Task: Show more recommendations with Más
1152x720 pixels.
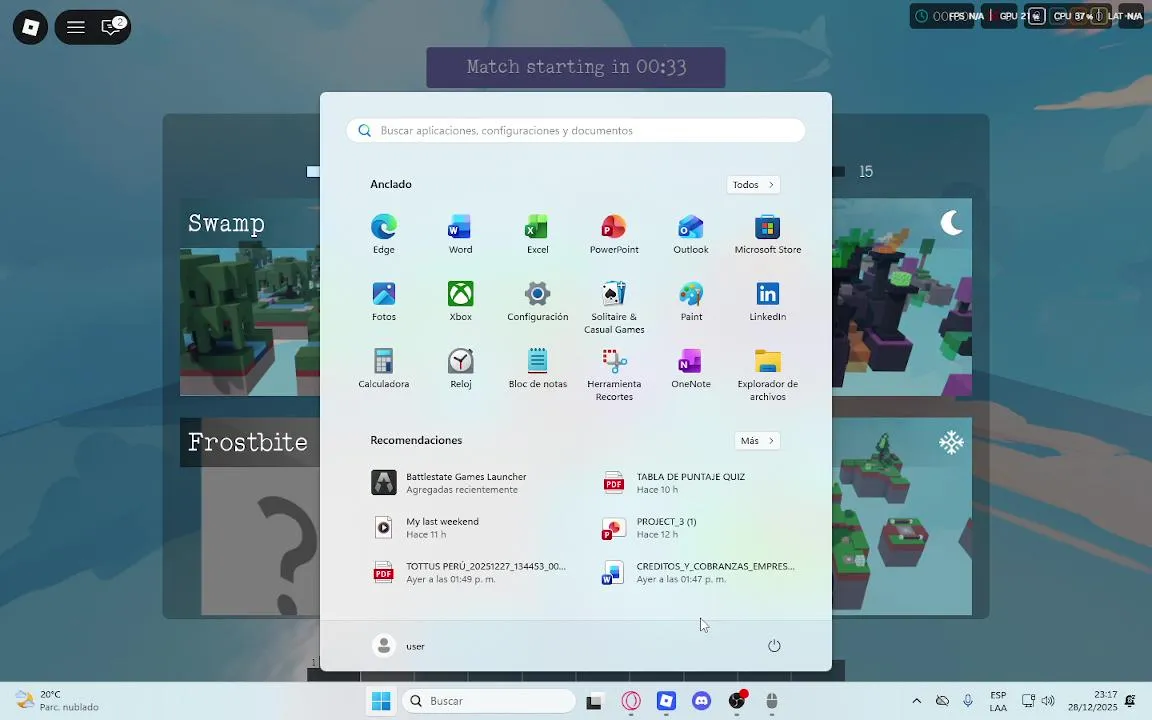Action: pyautogui.click(x=757, y=441)
